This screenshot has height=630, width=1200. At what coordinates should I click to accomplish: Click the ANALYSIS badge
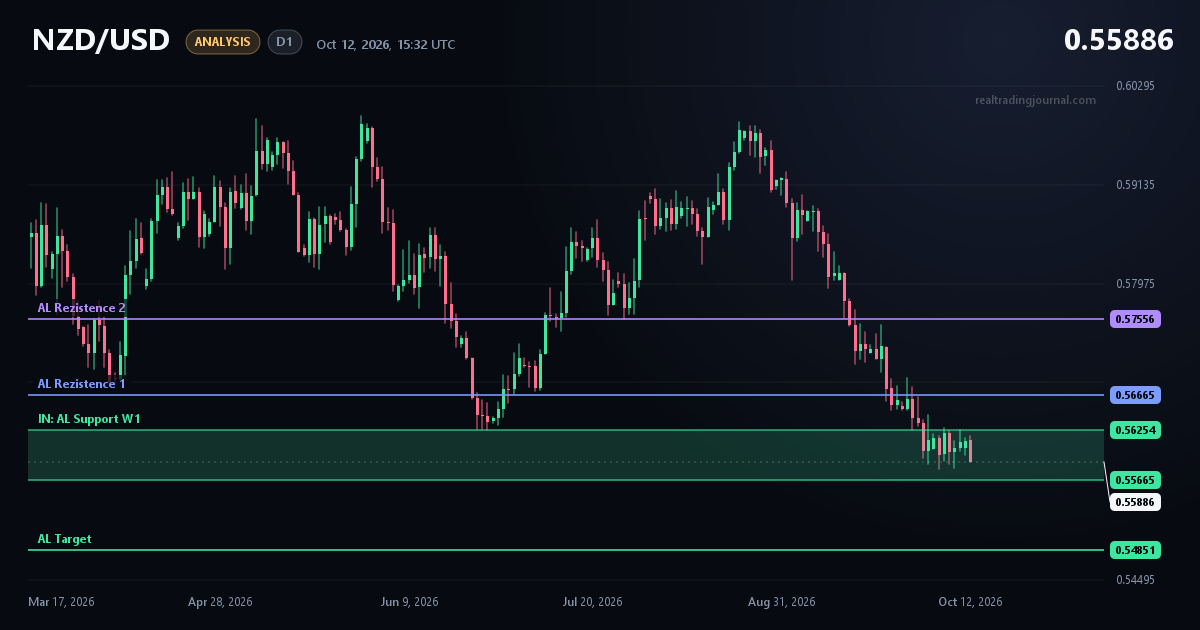tap(222, 42)
